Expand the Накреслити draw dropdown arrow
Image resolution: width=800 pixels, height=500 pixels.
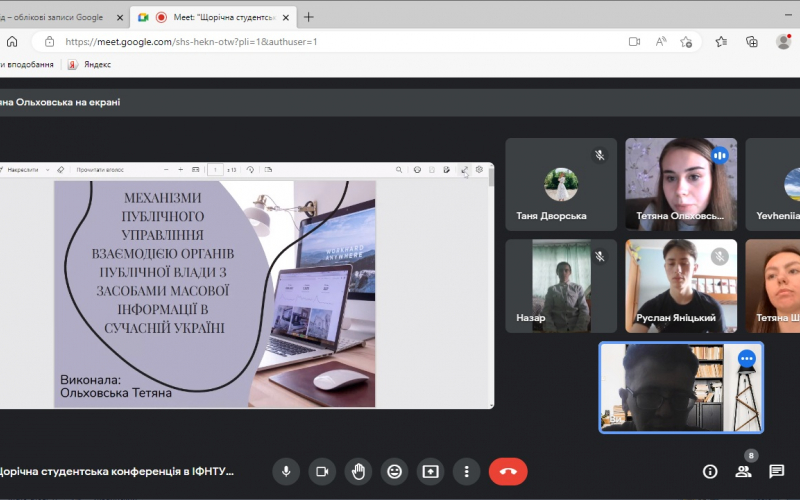pyautogui.click(x=47, y=170)
